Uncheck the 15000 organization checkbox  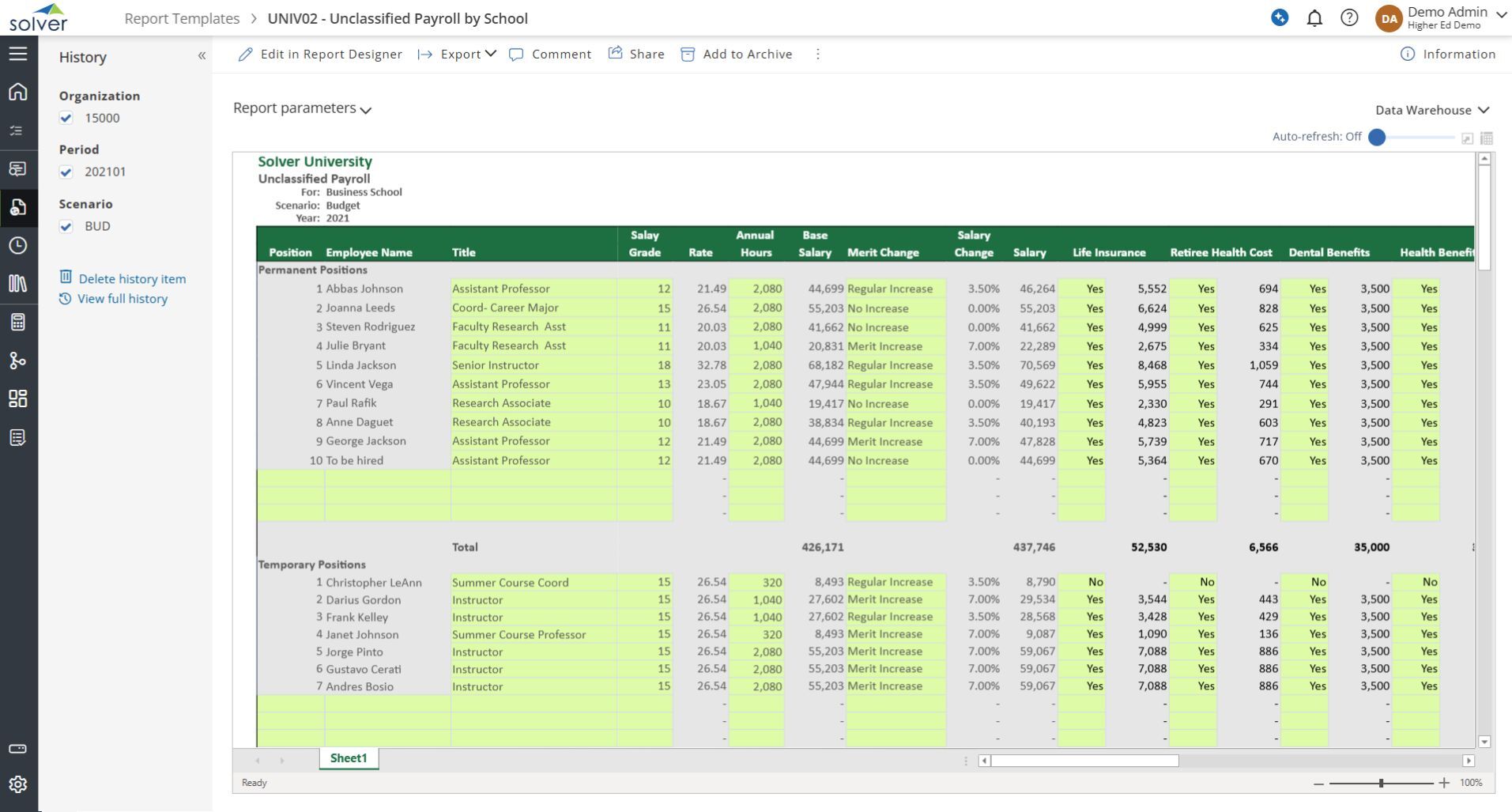coord(66,119)
